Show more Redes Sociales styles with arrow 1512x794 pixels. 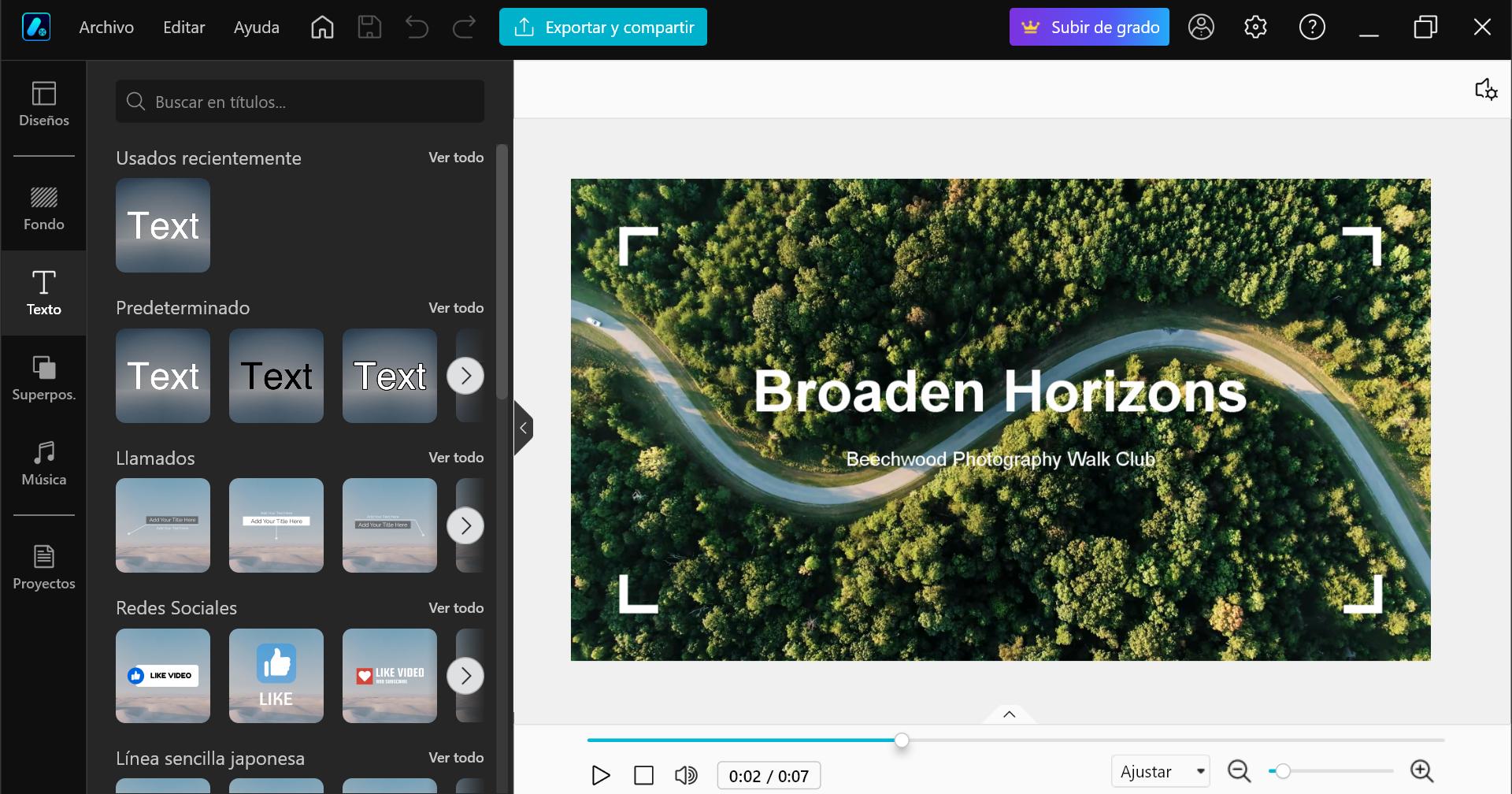[465, 676]
